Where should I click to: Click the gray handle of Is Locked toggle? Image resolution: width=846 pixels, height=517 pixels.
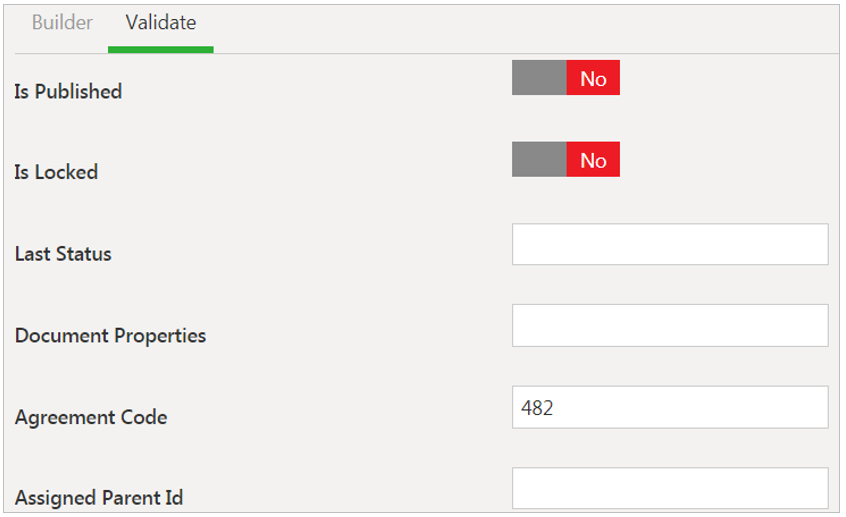[x=539, y=159]
